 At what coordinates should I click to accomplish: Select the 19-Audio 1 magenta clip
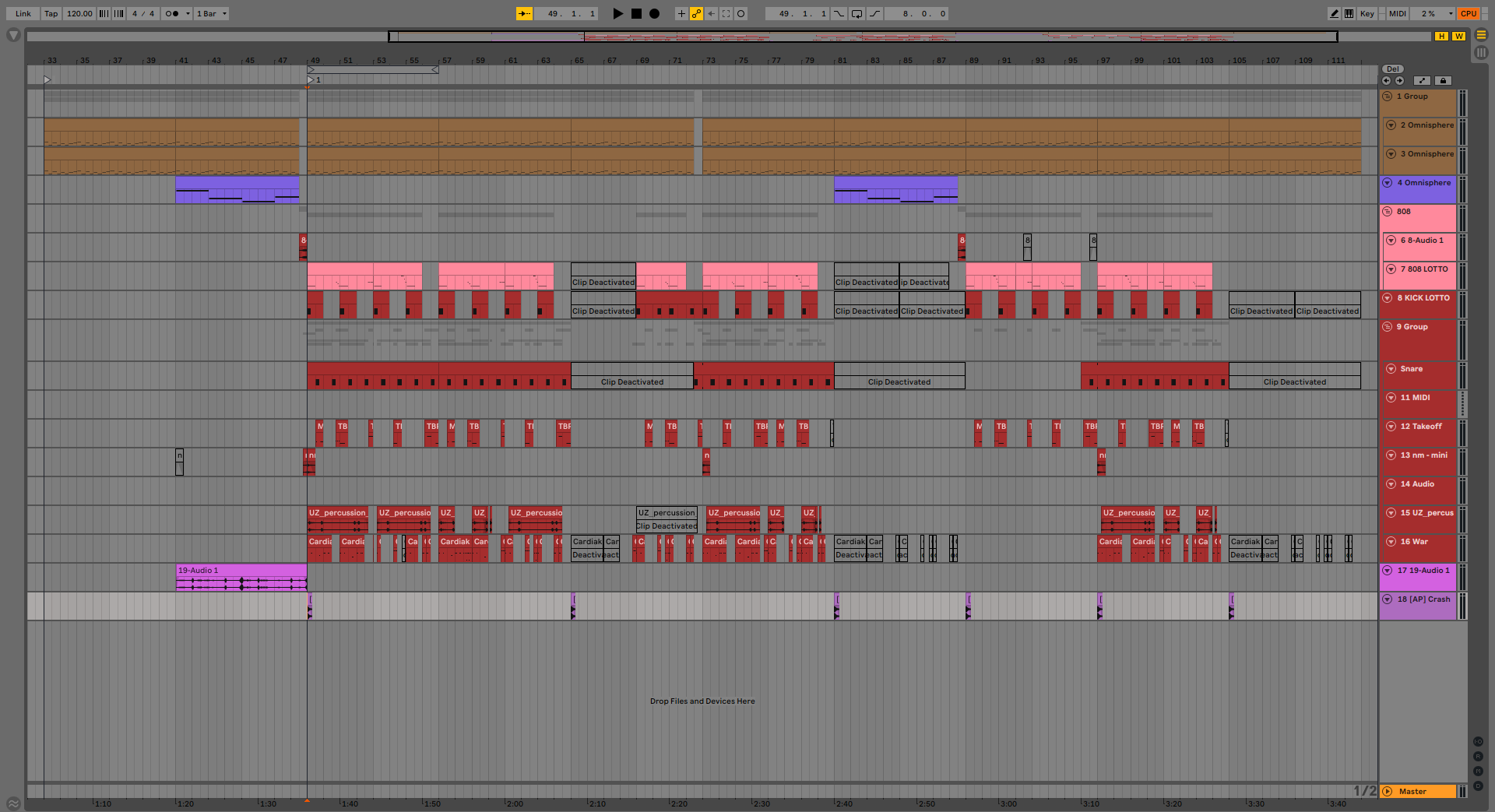click(241, 578)
